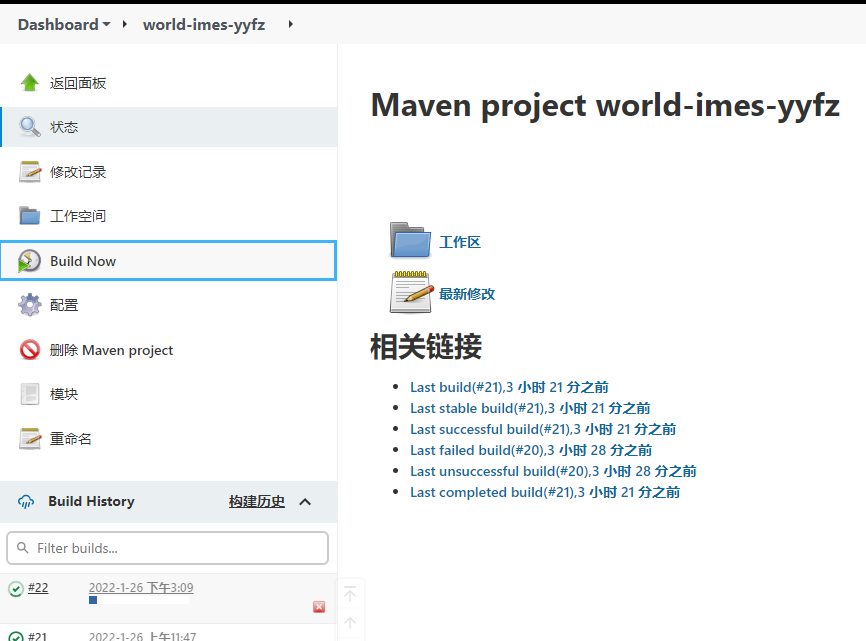Click the jump-to-top arrow in build list

[350, 594]
